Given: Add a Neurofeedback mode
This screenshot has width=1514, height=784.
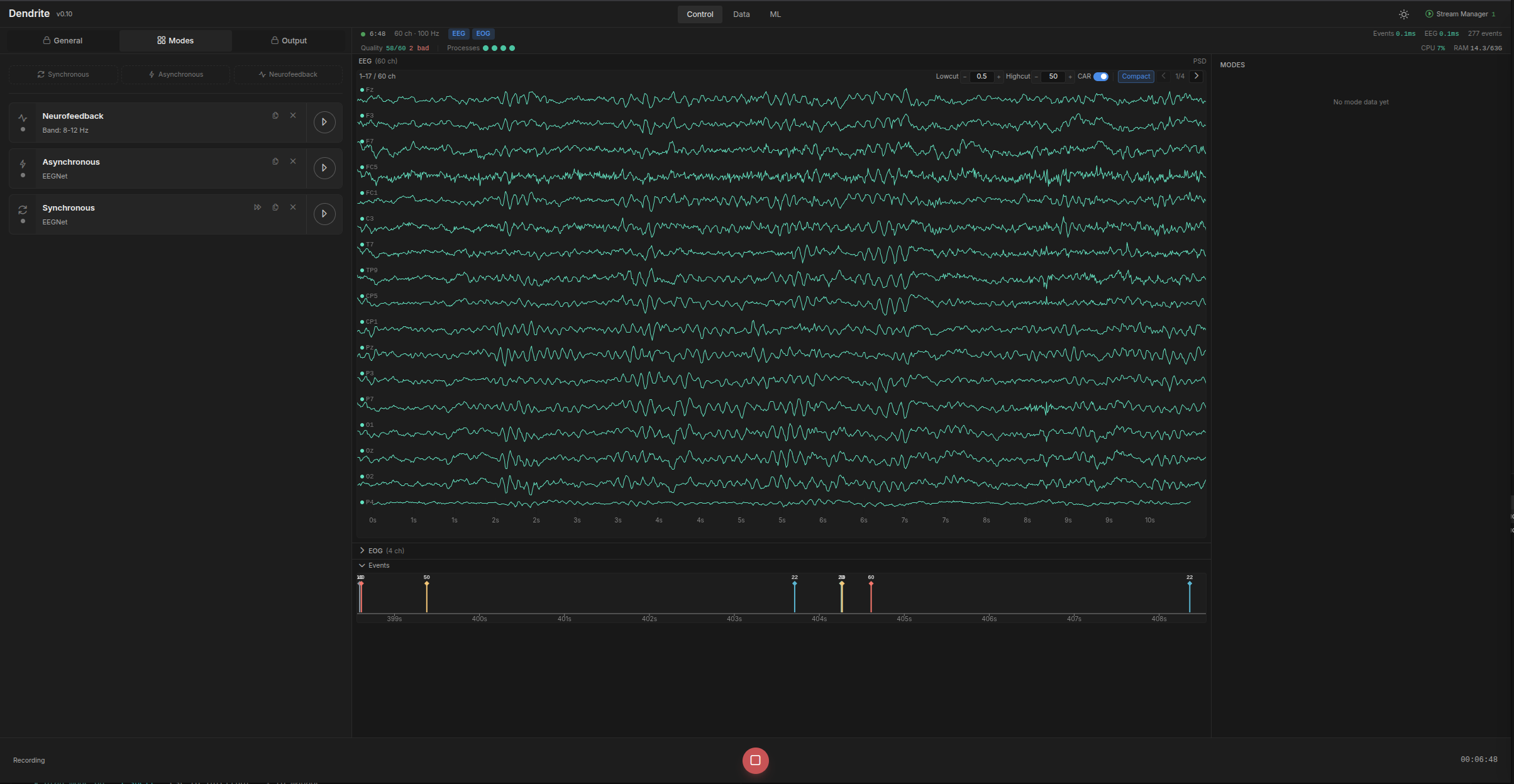Looking at the screenshot, I should 288,74.
